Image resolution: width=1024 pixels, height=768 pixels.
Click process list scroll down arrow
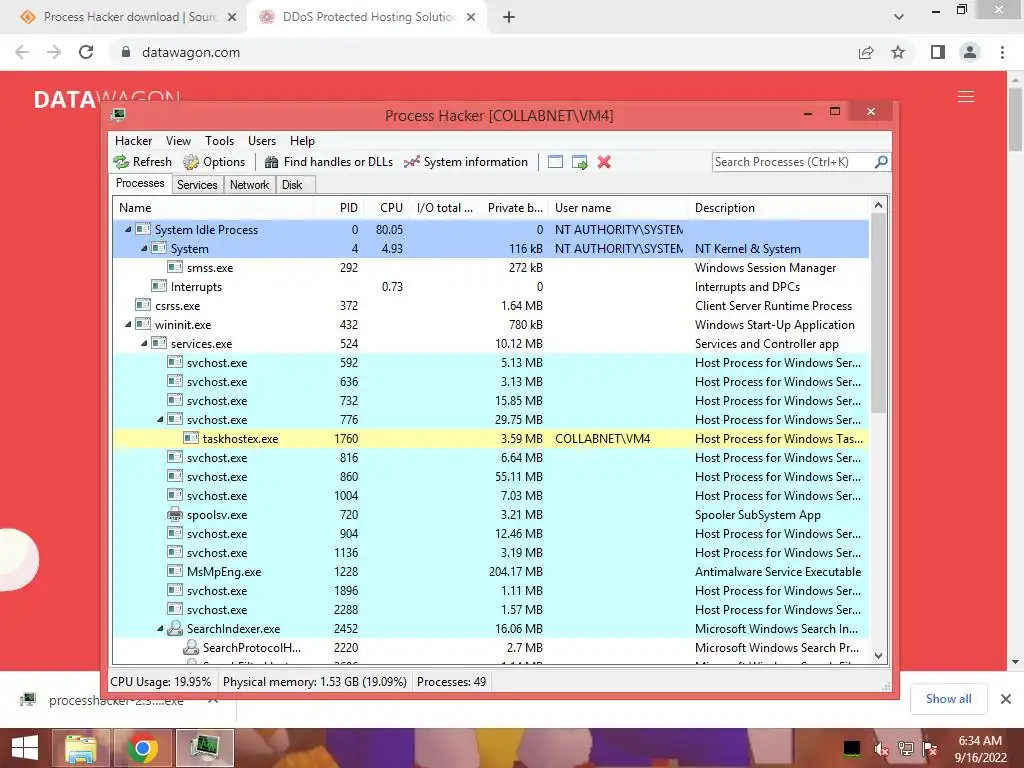[878, 655]
